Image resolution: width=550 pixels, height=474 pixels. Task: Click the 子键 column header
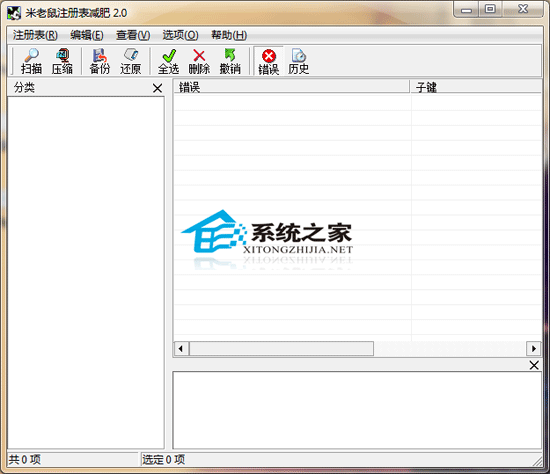click(476, 87)
